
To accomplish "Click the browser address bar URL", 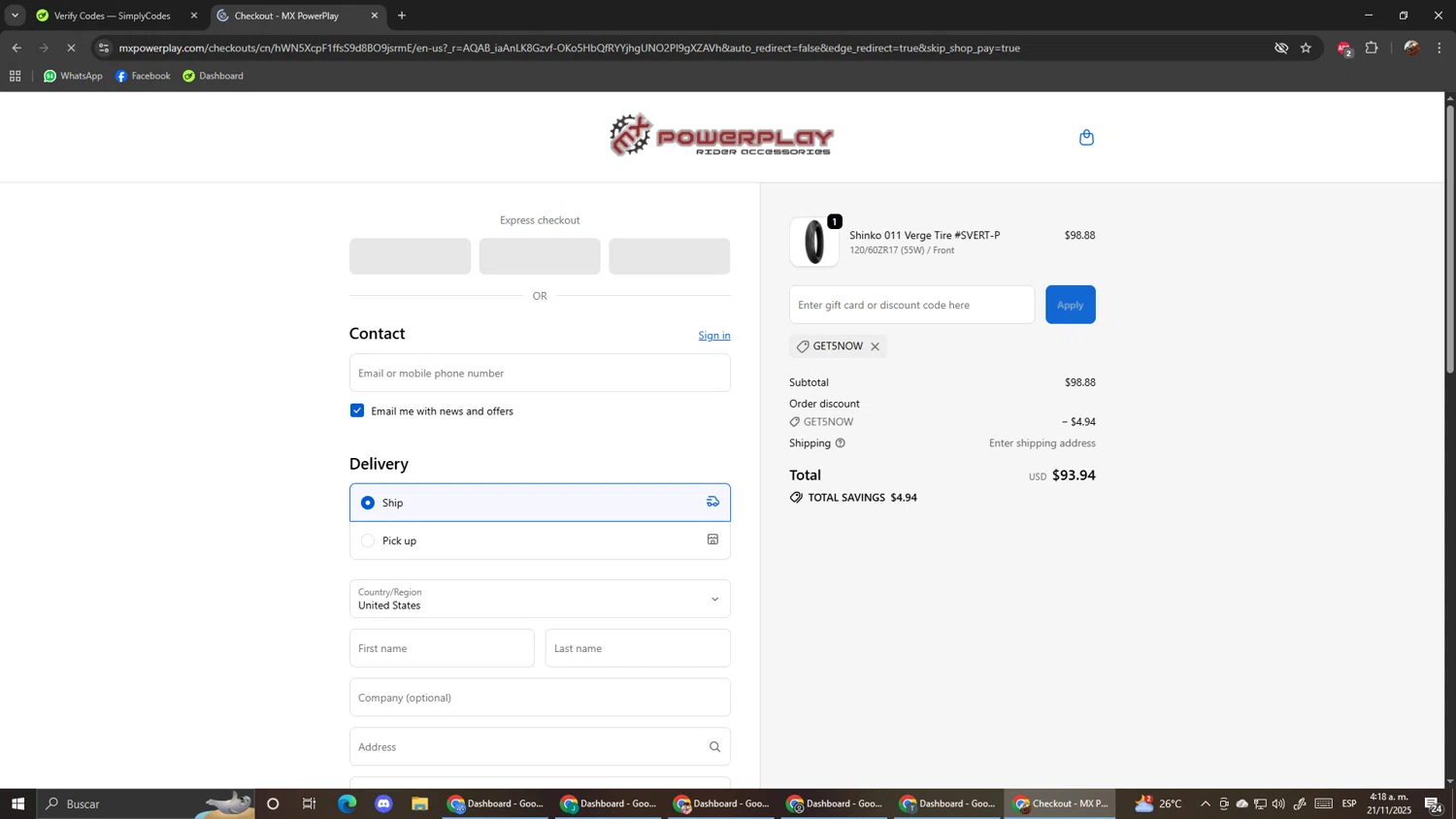I will 570,48.
